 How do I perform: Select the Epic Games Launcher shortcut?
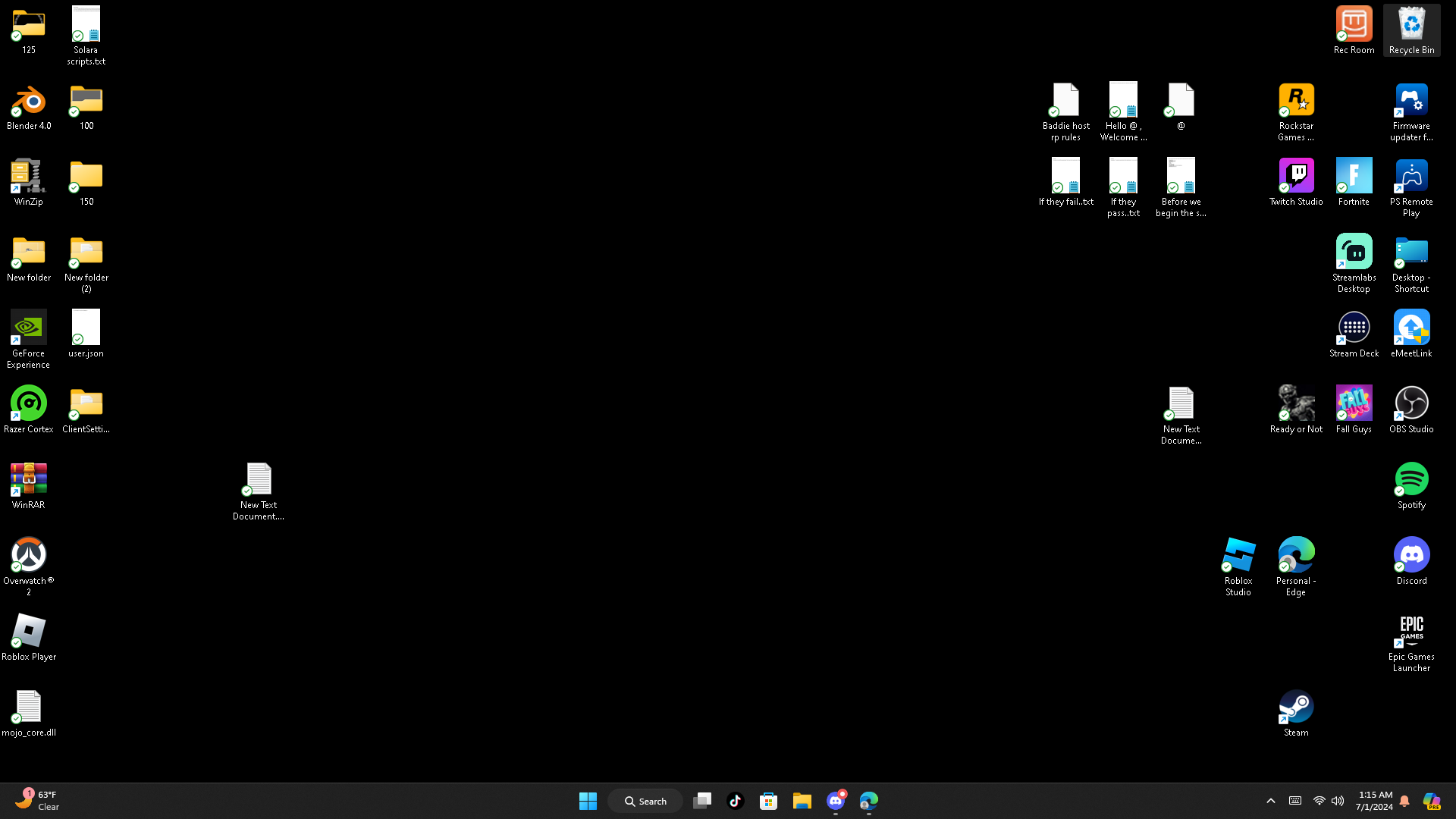pyautogui.click(x=1412, y=644)
